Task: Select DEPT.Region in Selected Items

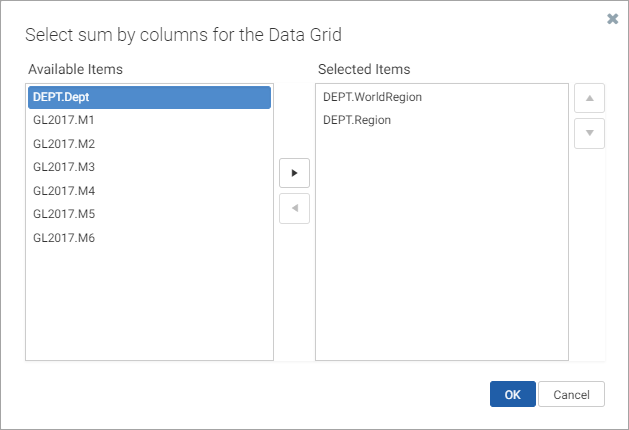Action: click(442, 120)
